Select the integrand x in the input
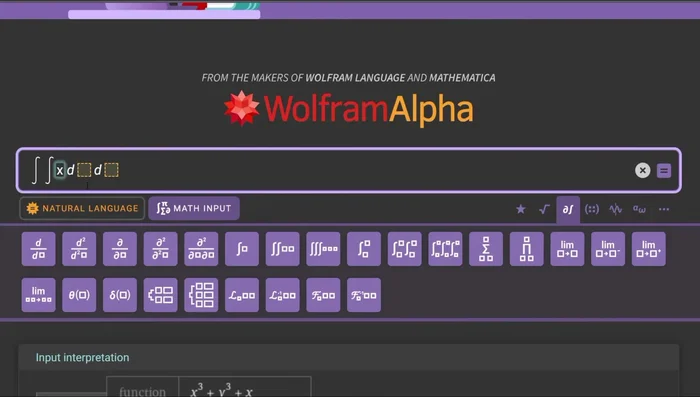 click(x=60, y=170)
